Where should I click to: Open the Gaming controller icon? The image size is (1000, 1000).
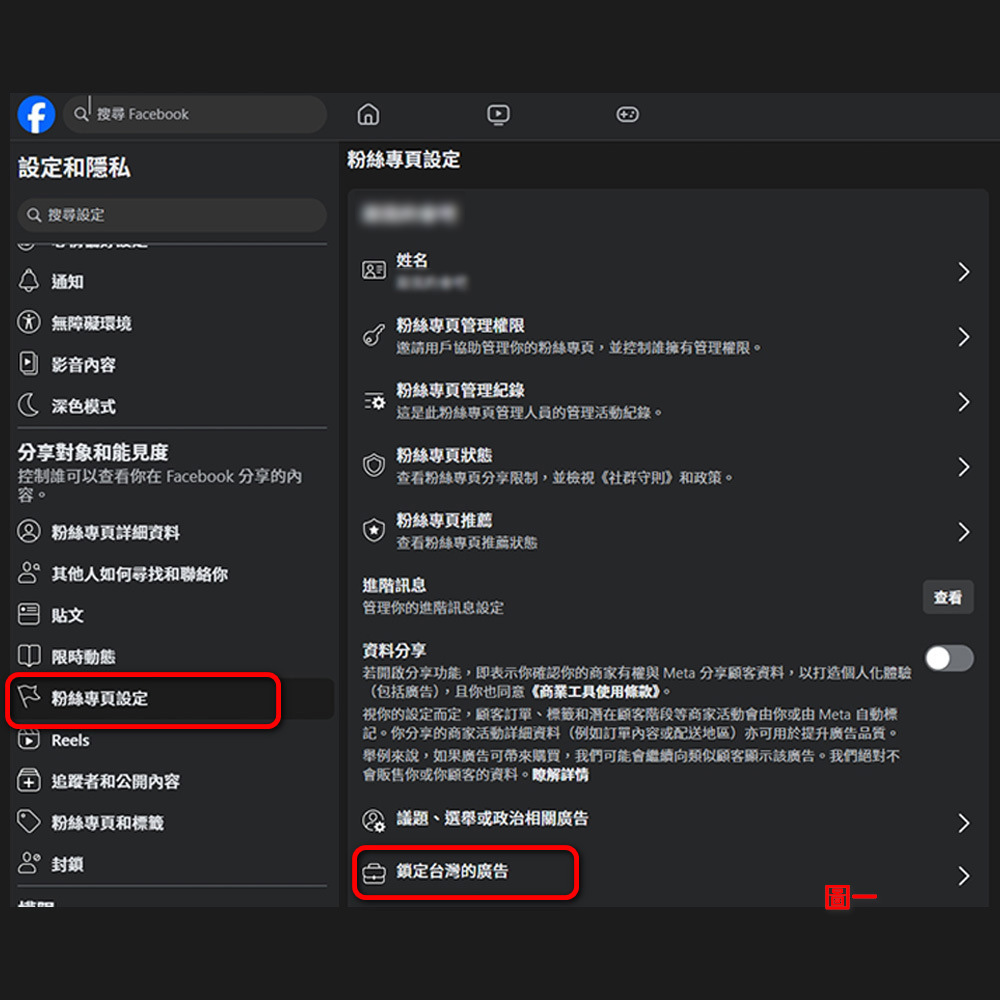(627, 115)
